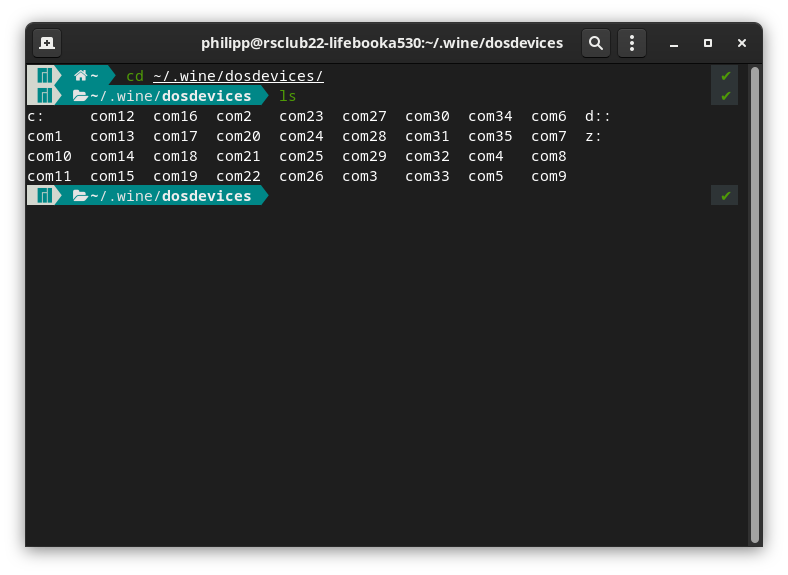788x575 pixels.
Task: Click the 'ls' command text
Action: click(287, 96)
